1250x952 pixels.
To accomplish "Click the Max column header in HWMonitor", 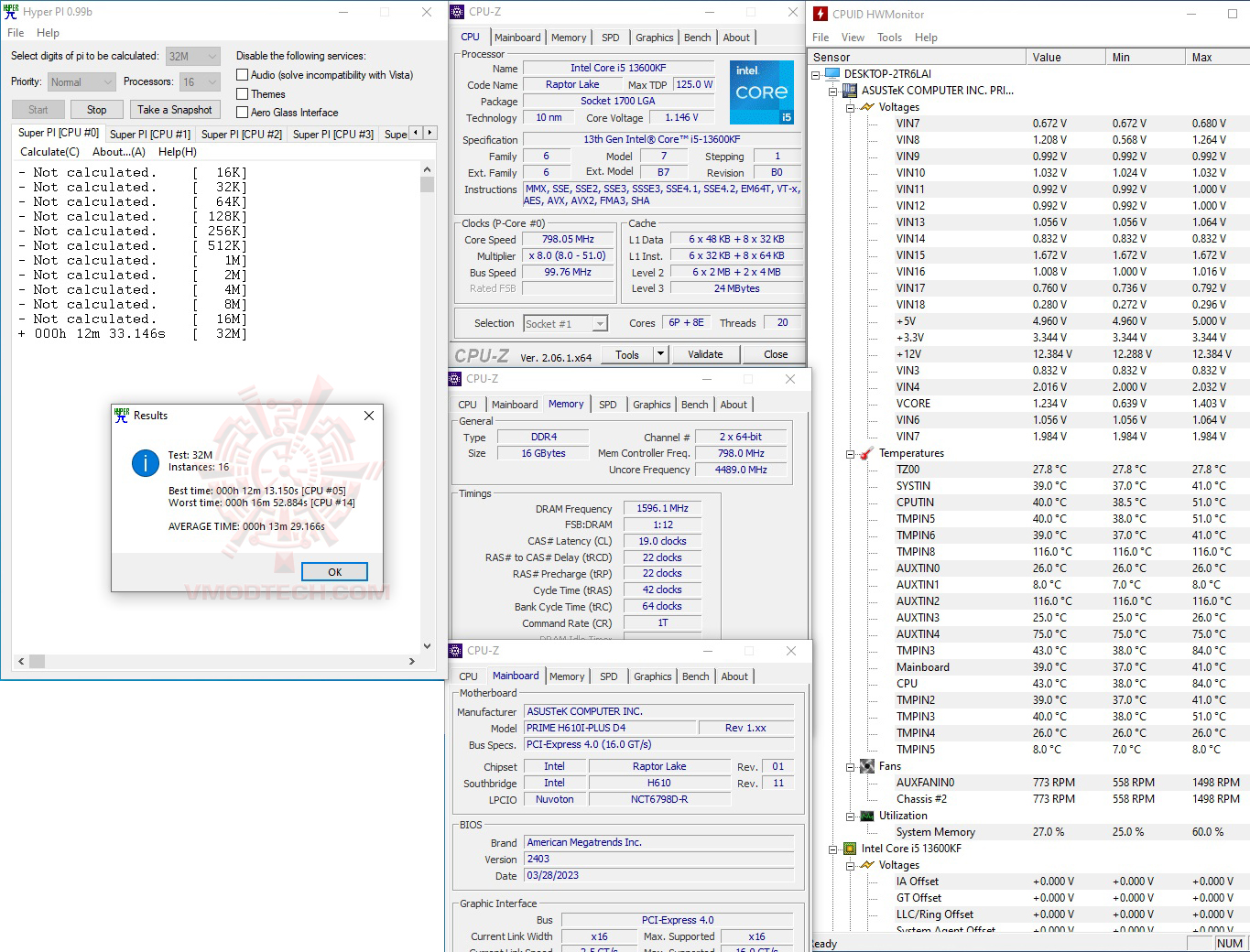I will (1218, 57).
